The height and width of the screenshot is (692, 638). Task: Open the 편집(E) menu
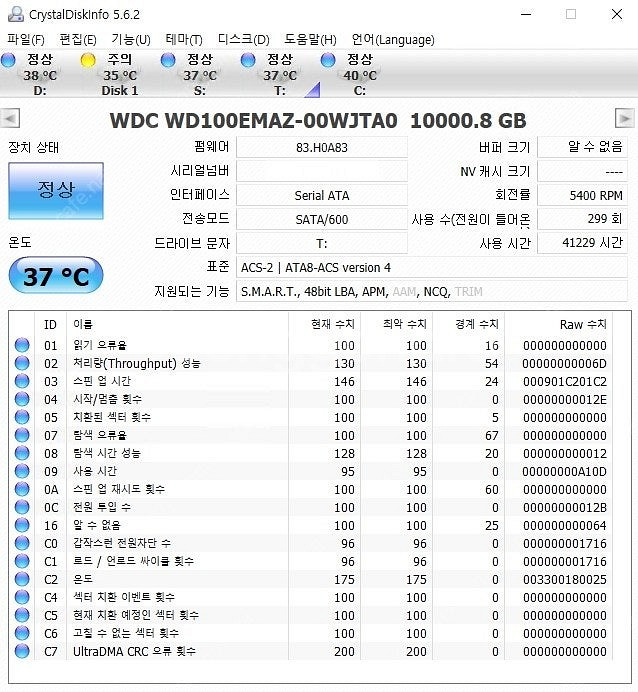(78, 40)
